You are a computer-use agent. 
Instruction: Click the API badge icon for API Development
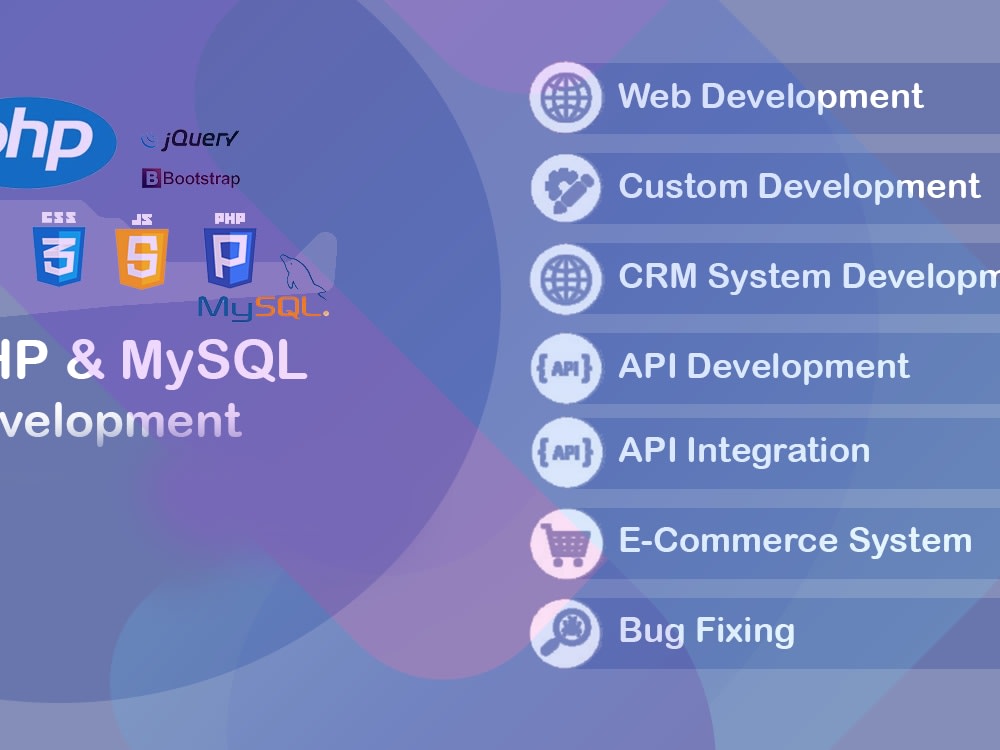click(x=565, y=367)
